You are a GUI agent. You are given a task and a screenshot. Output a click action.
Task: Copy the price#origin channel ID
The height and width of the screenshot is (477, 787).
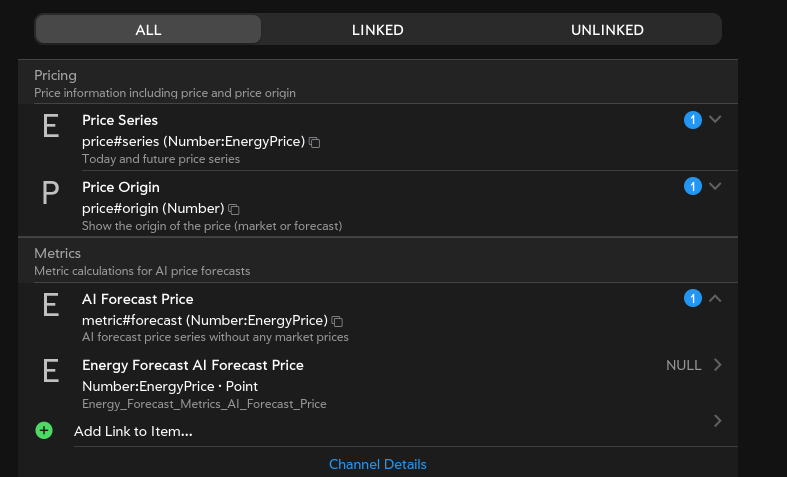coord(234,209)
